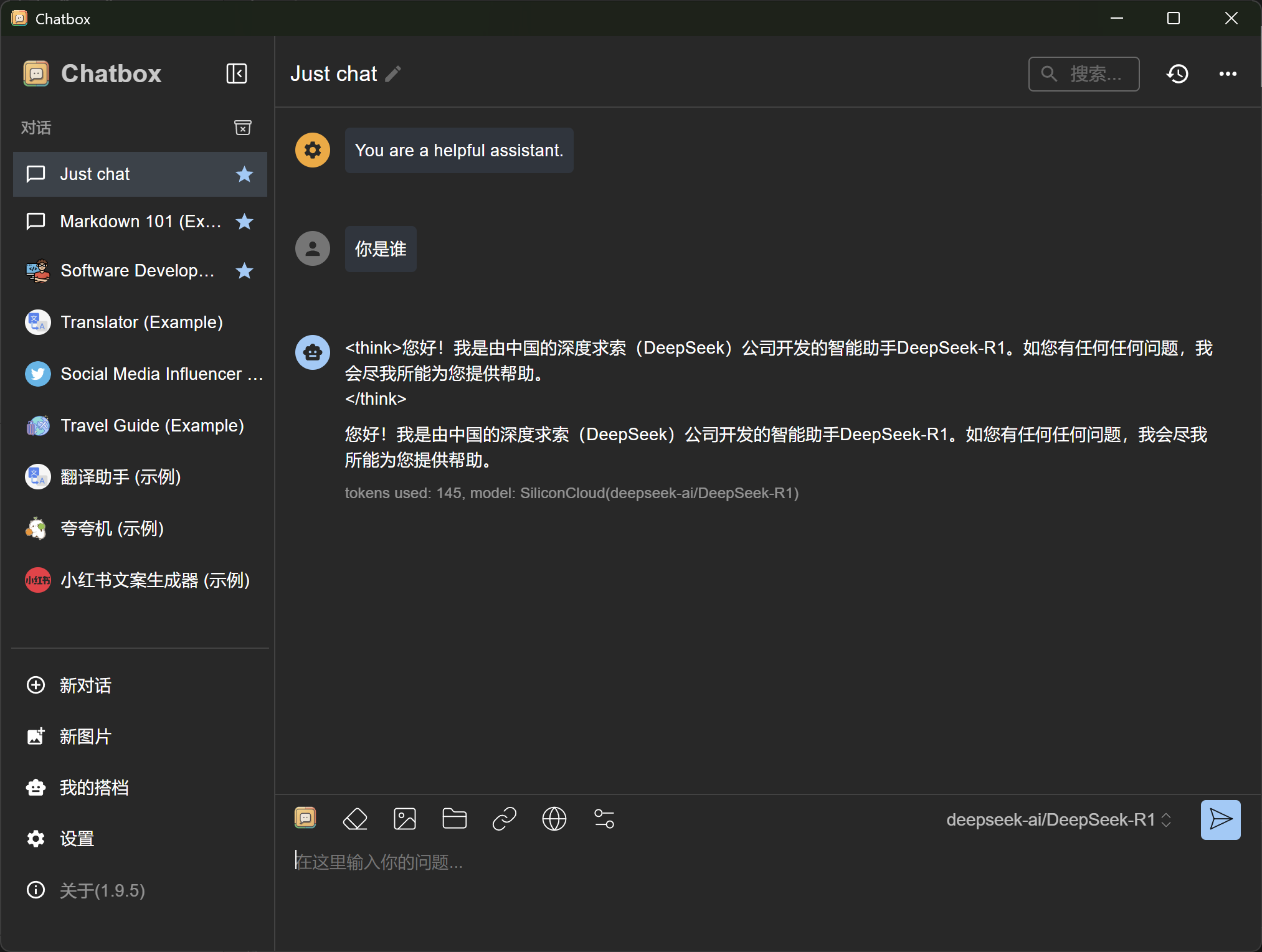This screenshot has height=952, width=1262.
Task: Open the Chatbox logo menu in toolbar
Action: point(305,818)
